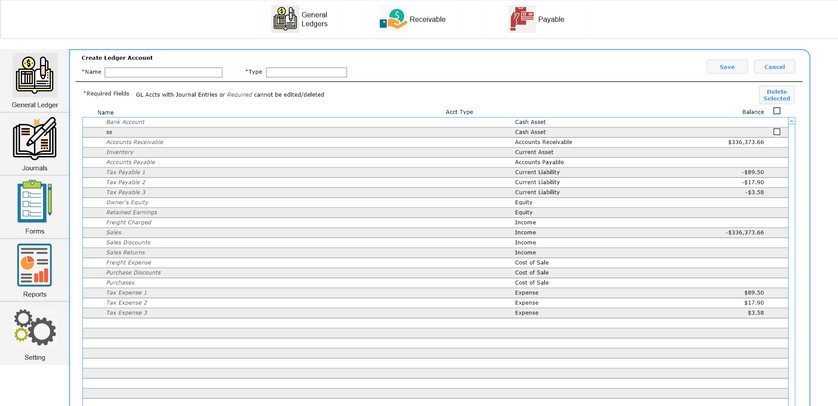Open the account Type field
The width and height of the screenshot is (838, 406).
306,73
